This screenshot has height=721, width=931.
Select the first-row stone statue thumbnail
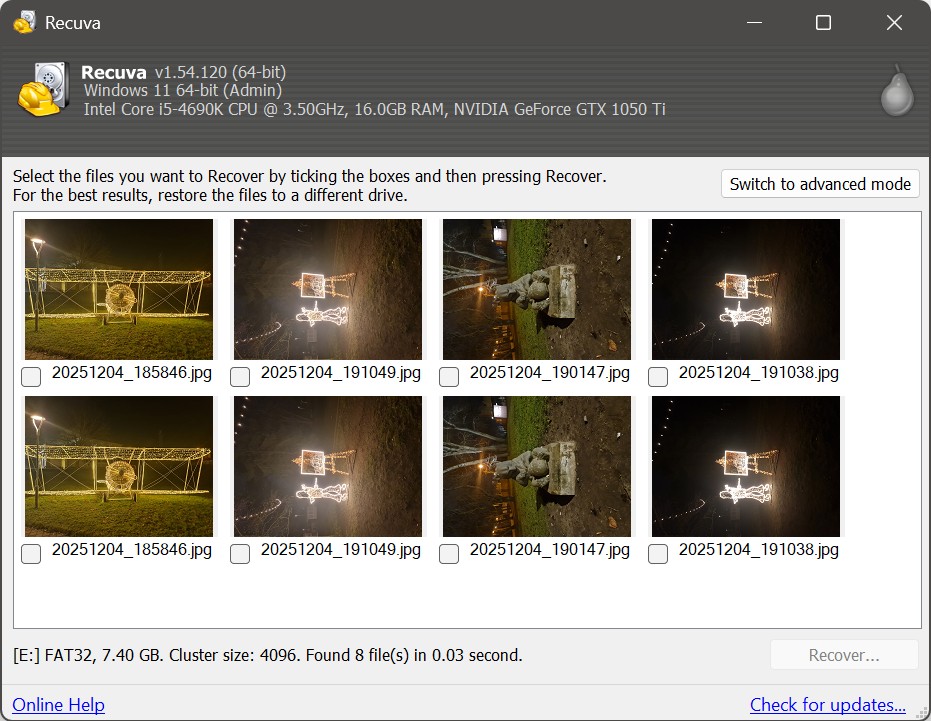point(537,289)
